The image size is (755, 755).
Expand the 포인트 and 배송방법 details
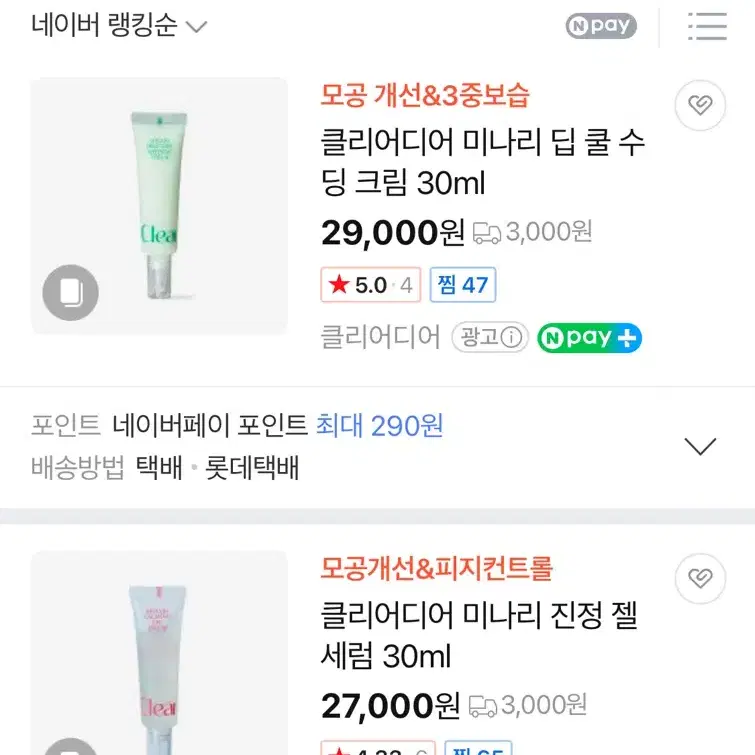(700, 446)
